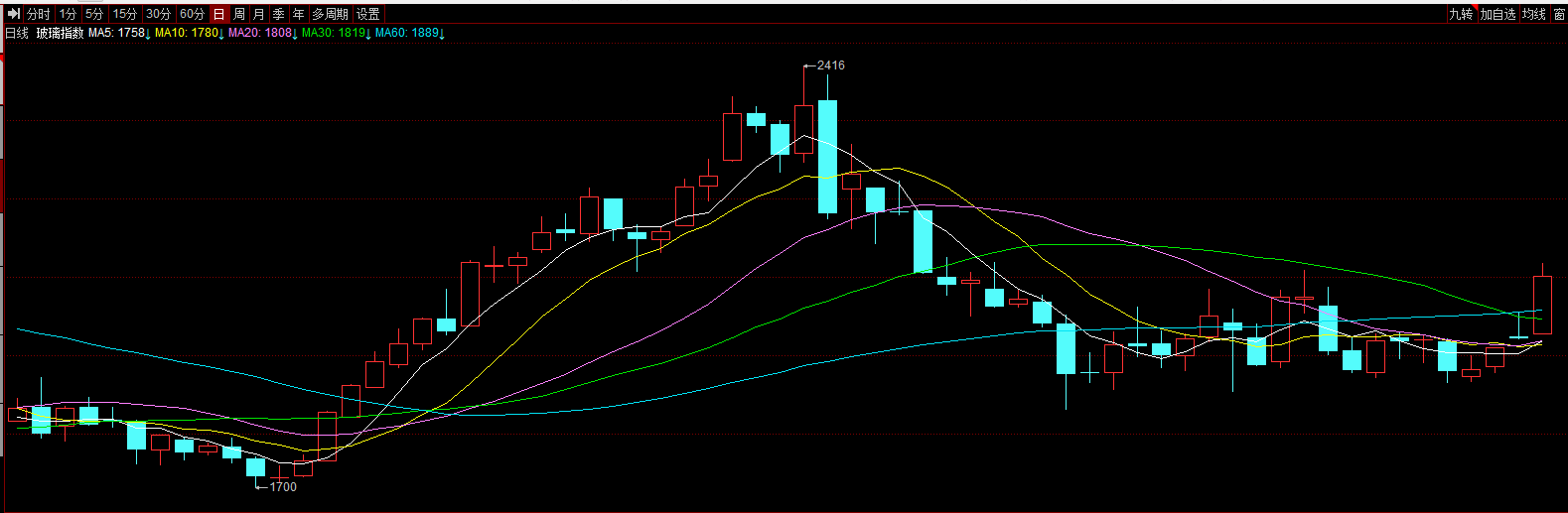
Task: Select the 15分 period tab
Action: (125, 14)
